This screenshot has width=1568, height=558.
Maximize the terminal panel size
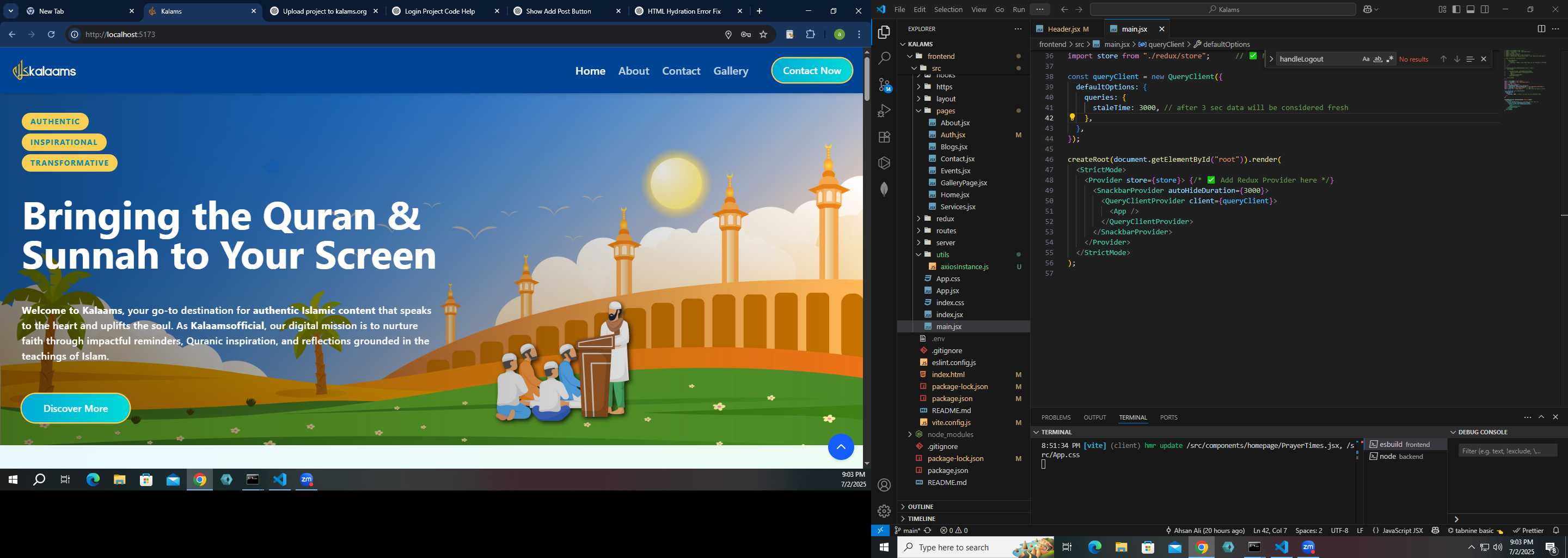click(1541, 417)
